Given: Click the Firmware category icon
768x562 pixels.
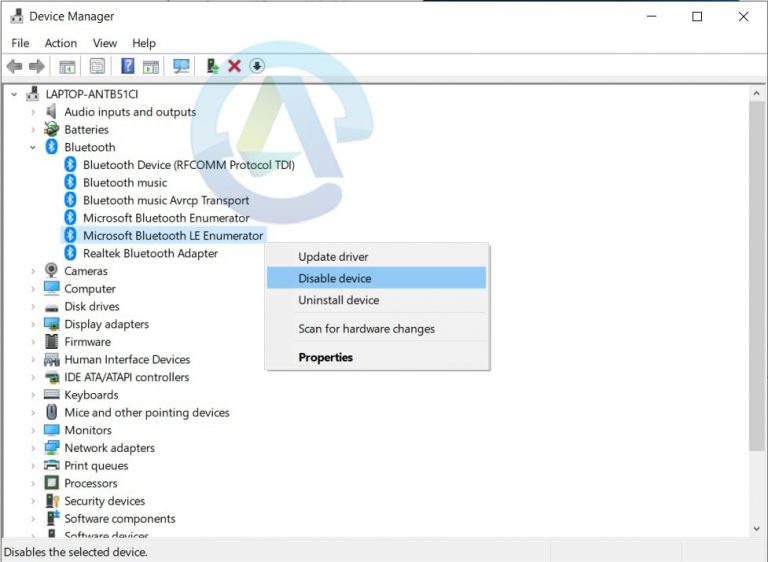Looking at the screenshot, I should (x=51, y=342).
